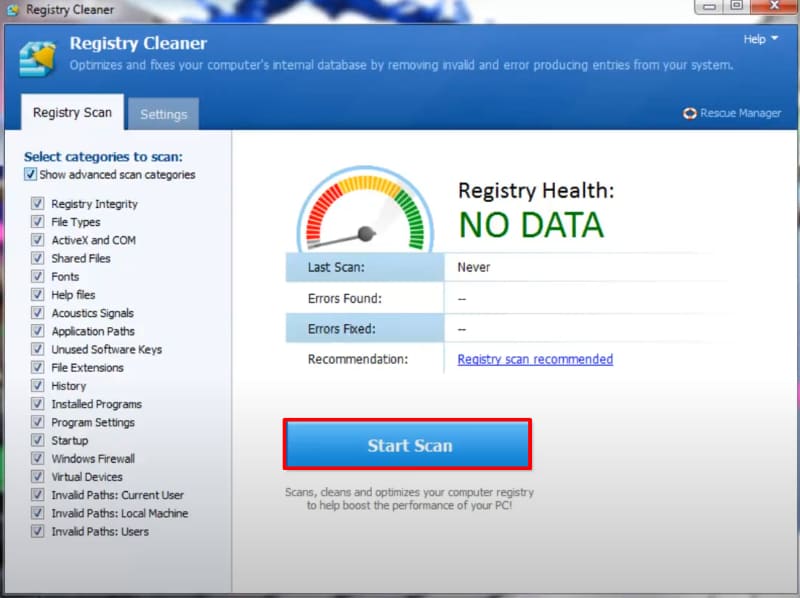Uncheck Invalid Paths: Users
This screenshot has width=800, height=598.
pyautogui.click(x=37, y=531)
